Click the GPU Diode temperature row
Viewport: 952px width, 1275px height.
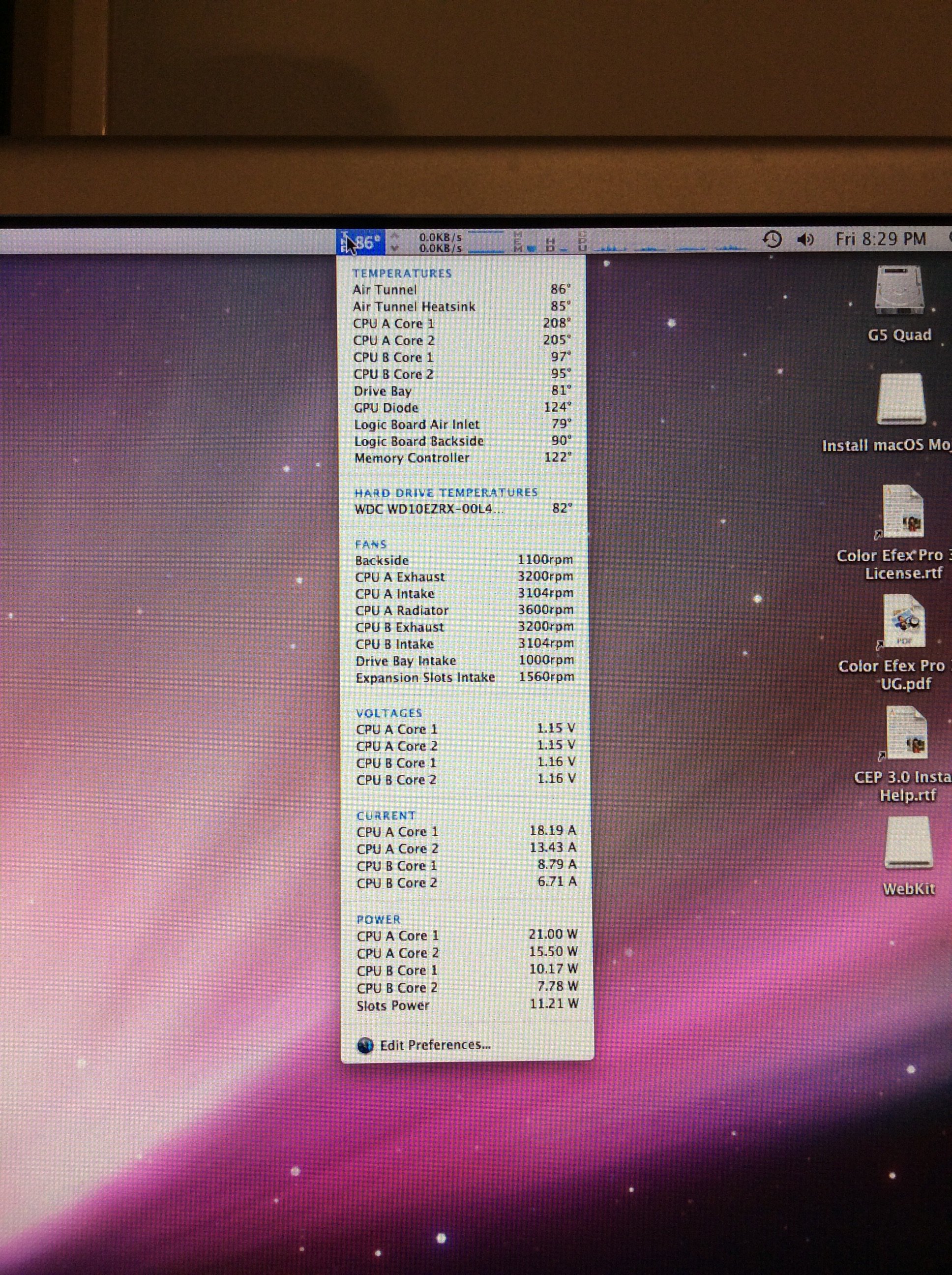[462, 407]
